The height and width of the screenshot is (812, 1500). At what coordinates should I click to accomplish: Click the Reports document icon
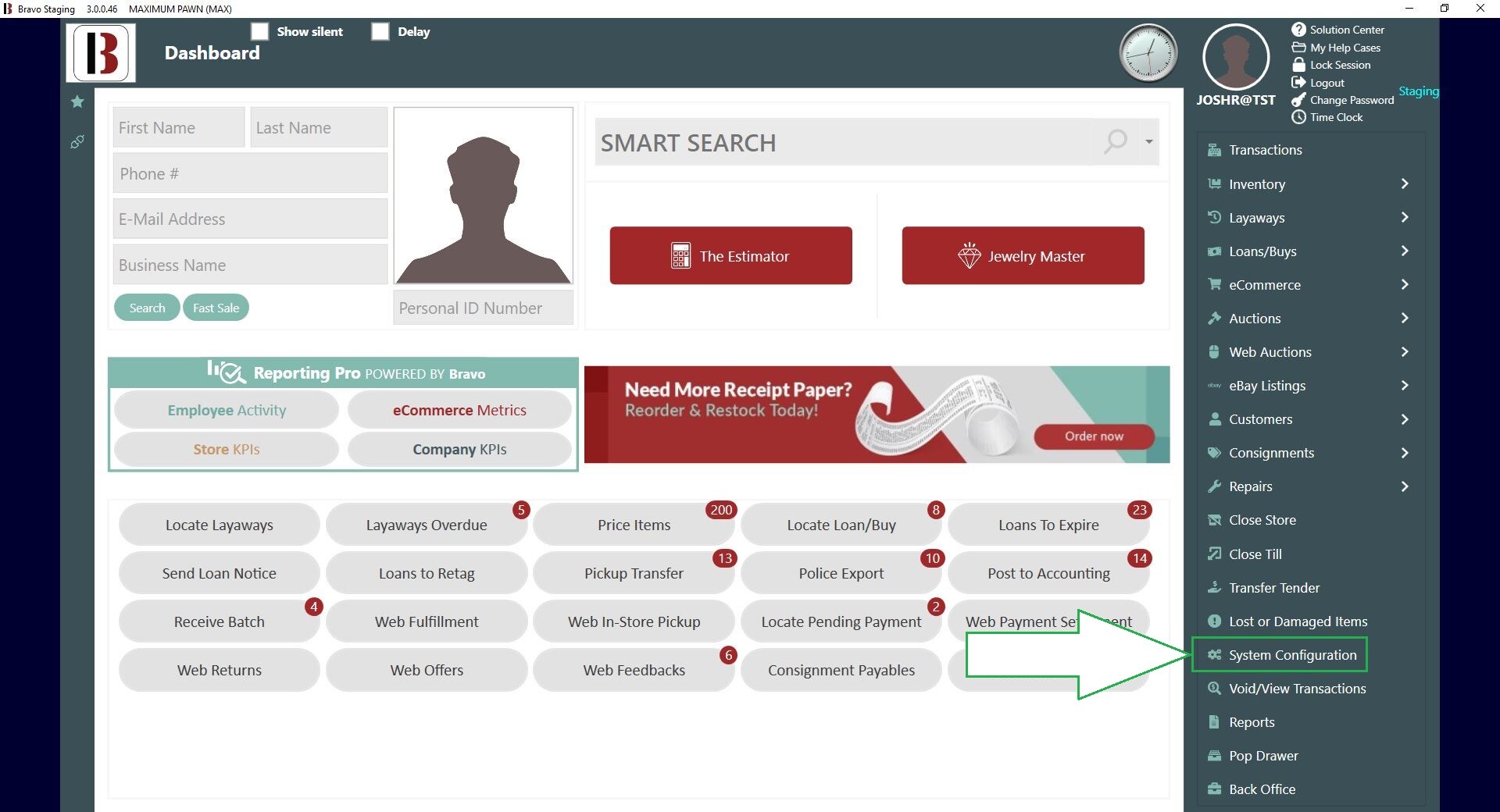point(1214,722)
